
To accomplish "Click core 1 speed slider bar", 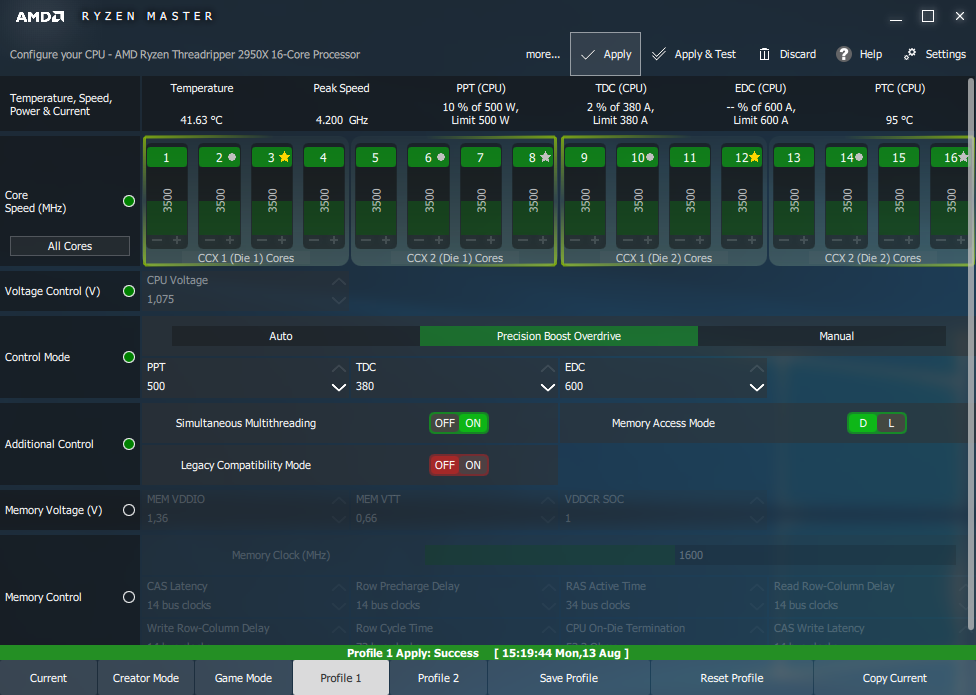I will 167,200.
